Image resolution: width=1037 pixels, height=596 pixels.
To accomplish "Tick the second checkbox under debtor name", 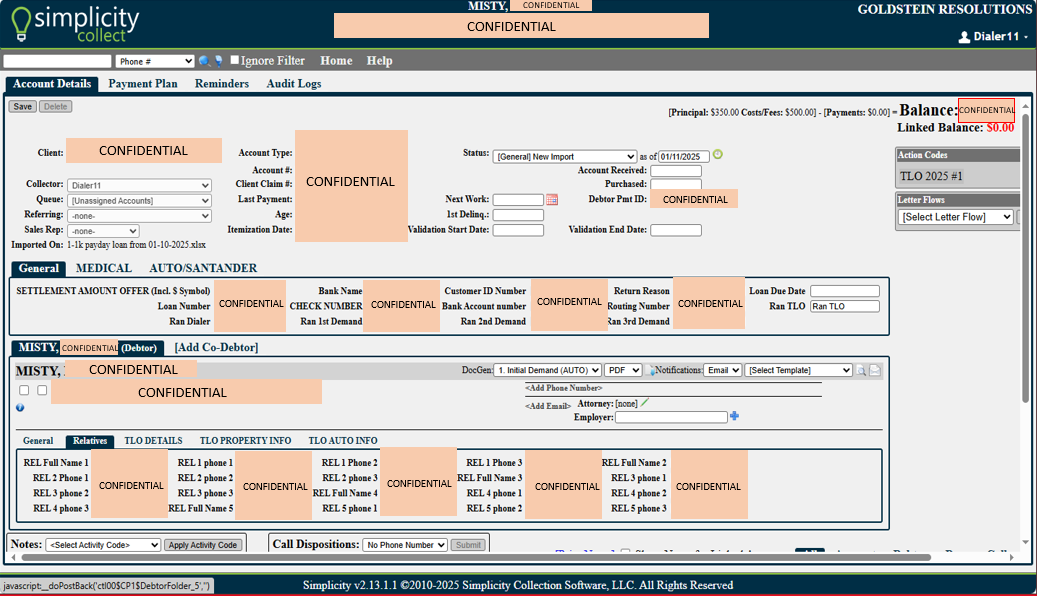I will click(x=42, y=390).
